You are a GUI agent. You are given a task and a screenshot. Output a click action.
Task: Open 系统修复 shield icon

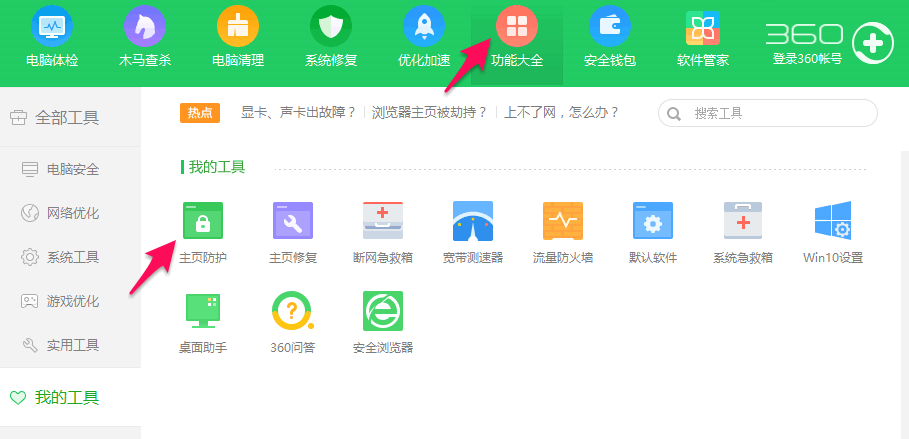click(331, 27)
